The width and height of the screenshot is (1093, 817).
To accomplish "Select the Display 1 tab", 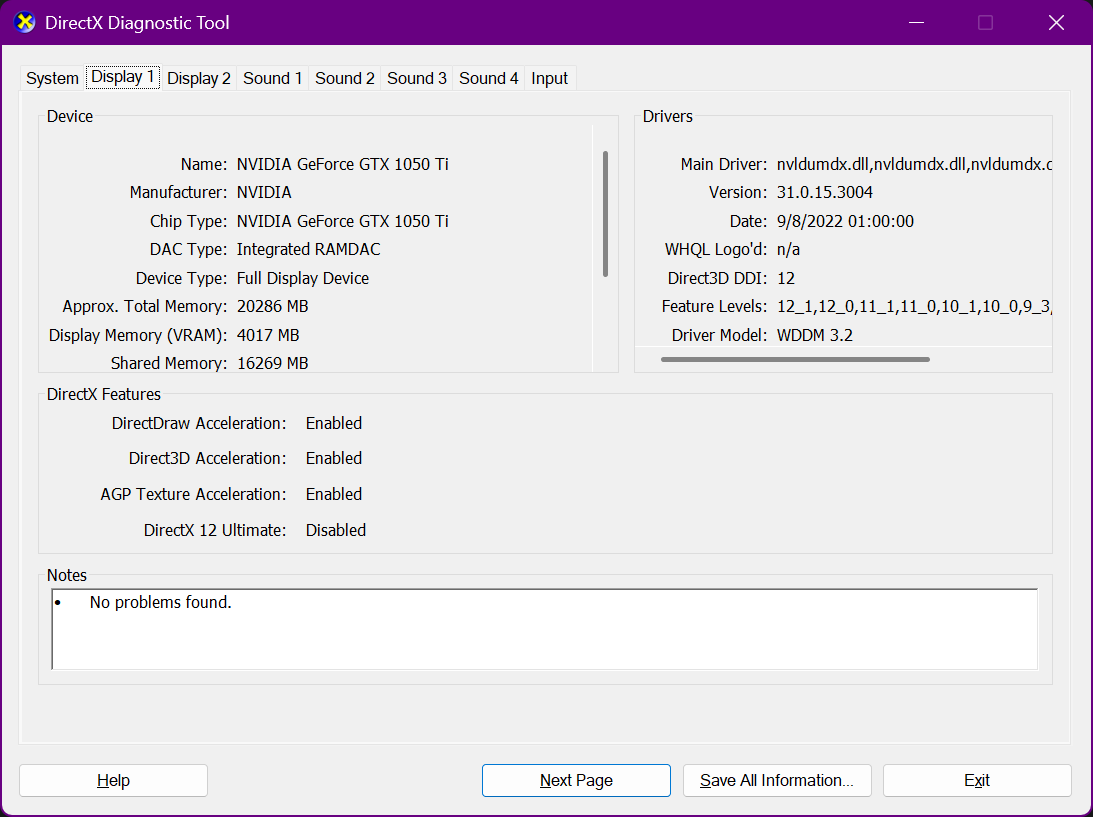I will [123, 77].
